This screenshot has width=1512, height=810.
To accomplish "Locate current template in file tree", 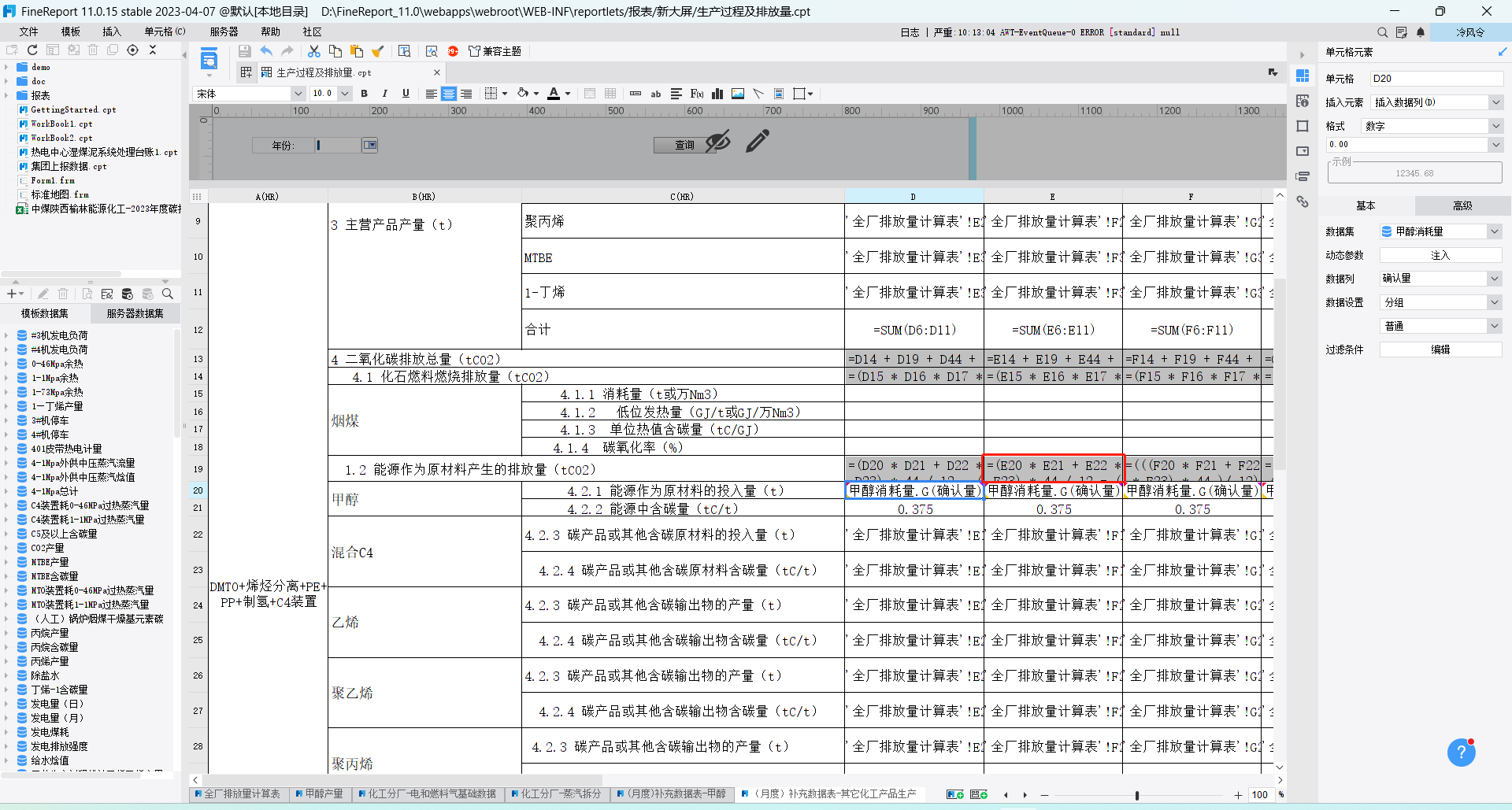I will [132, 50].
